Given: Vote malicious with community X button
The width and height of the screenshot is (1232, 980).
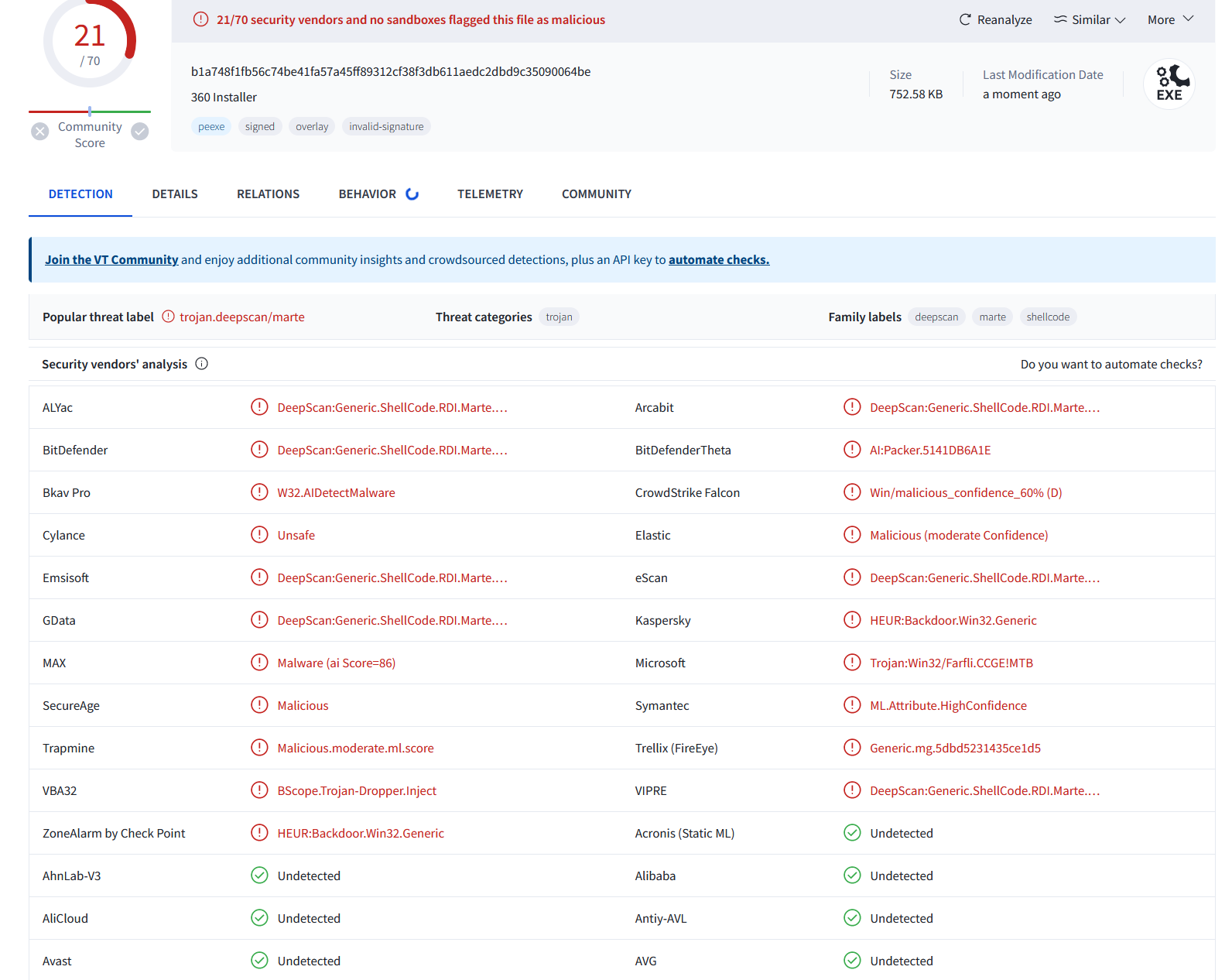Looking at the screenshot, I should click(x=40, y=132).
